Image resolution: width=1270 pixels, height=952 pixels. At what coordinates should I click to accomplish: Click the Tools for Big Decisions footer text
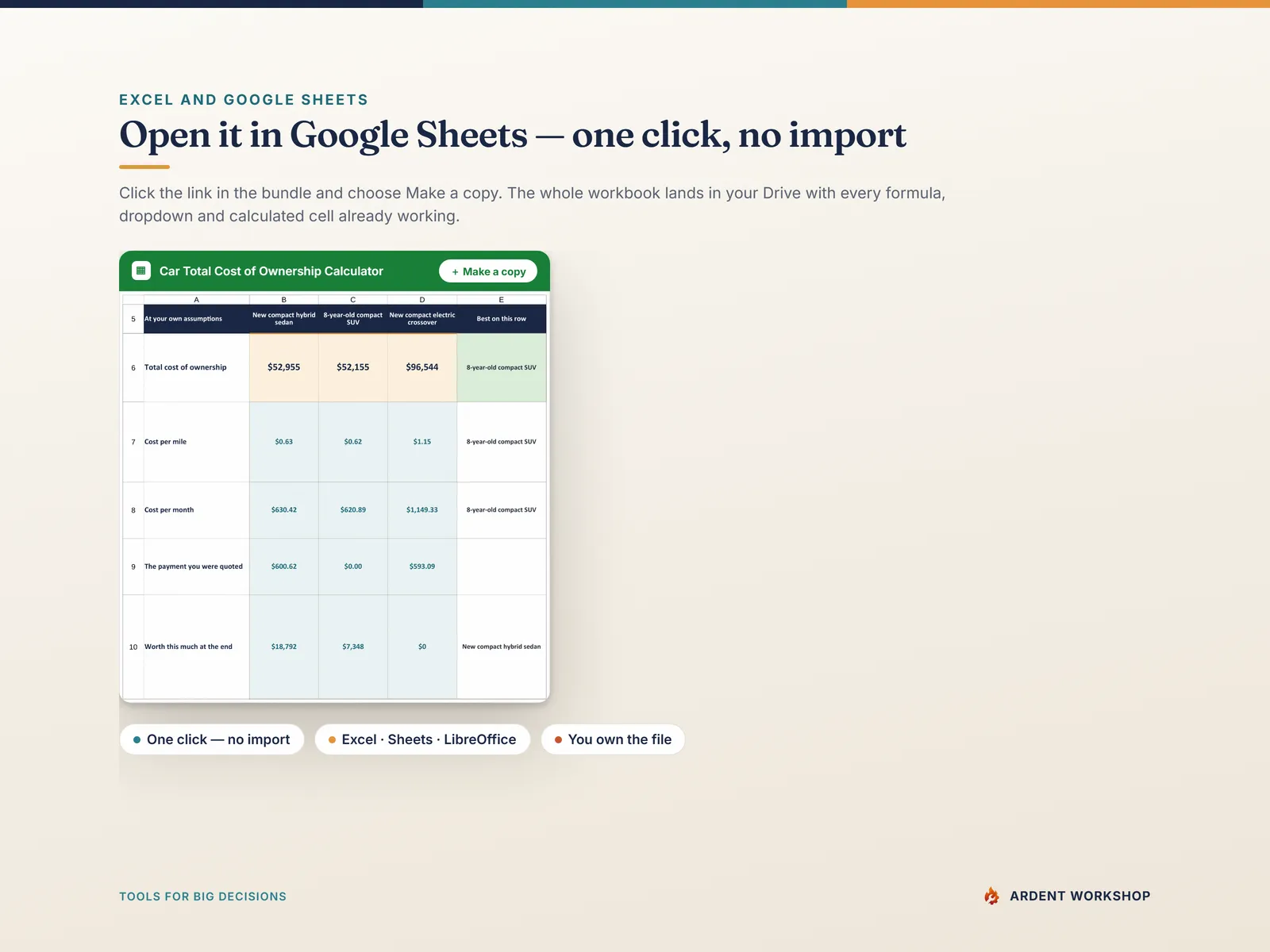point(202,896)
